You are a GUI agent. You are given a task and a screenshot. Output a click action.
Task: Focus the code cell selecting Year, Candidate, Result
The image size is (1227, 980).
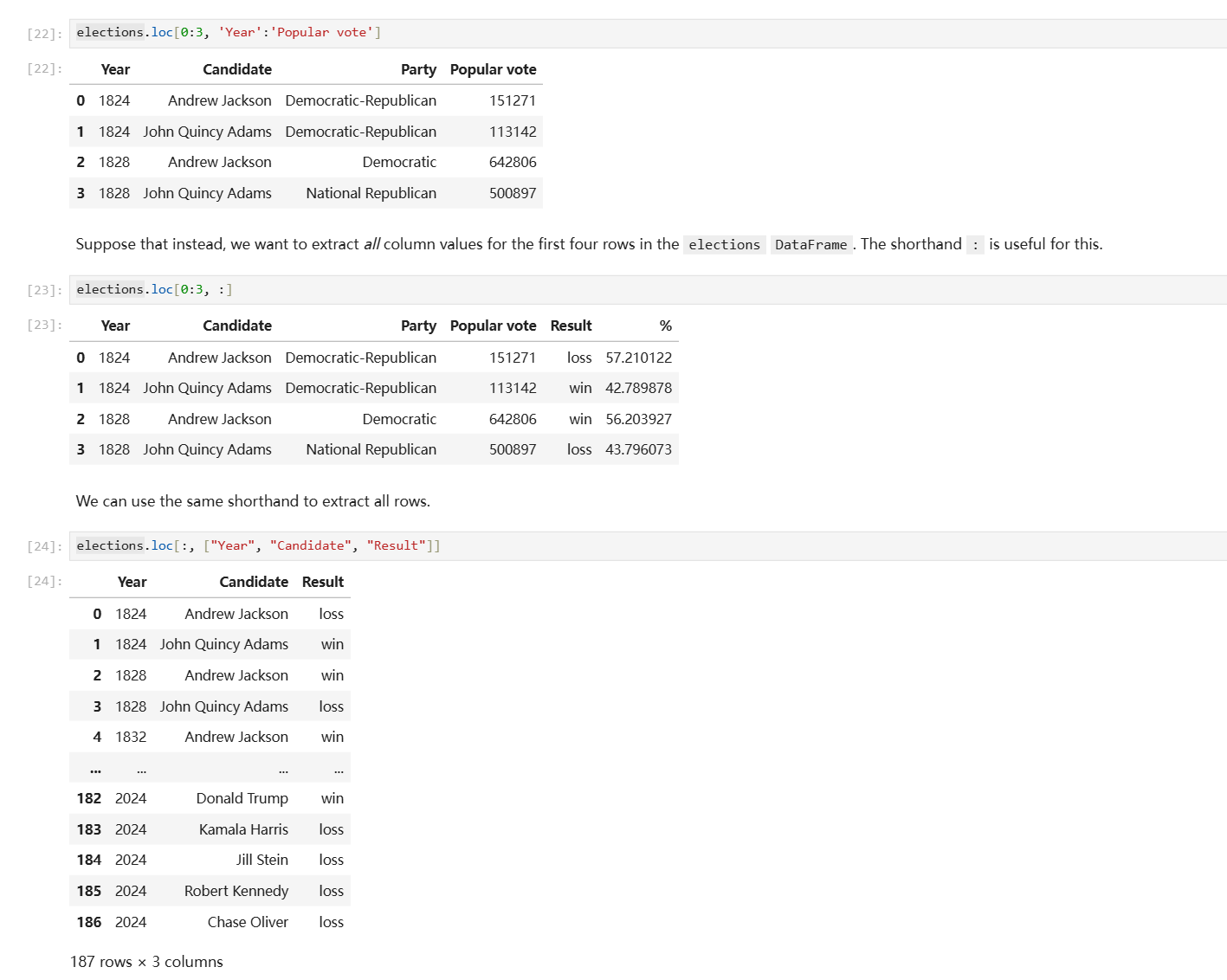pyautogui.click(x=606, y=546)
